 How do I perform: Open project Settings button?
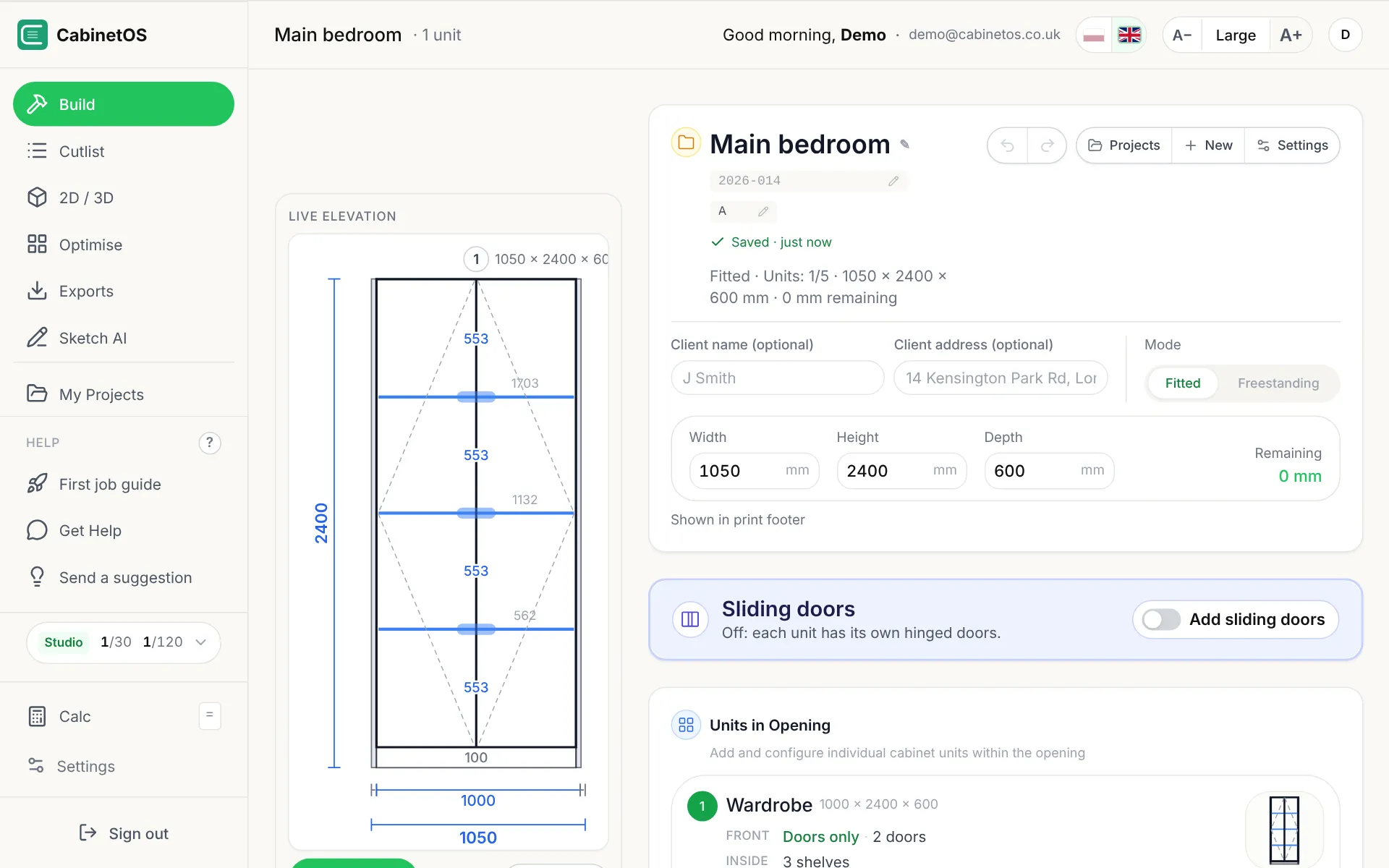coord(1292,145)
